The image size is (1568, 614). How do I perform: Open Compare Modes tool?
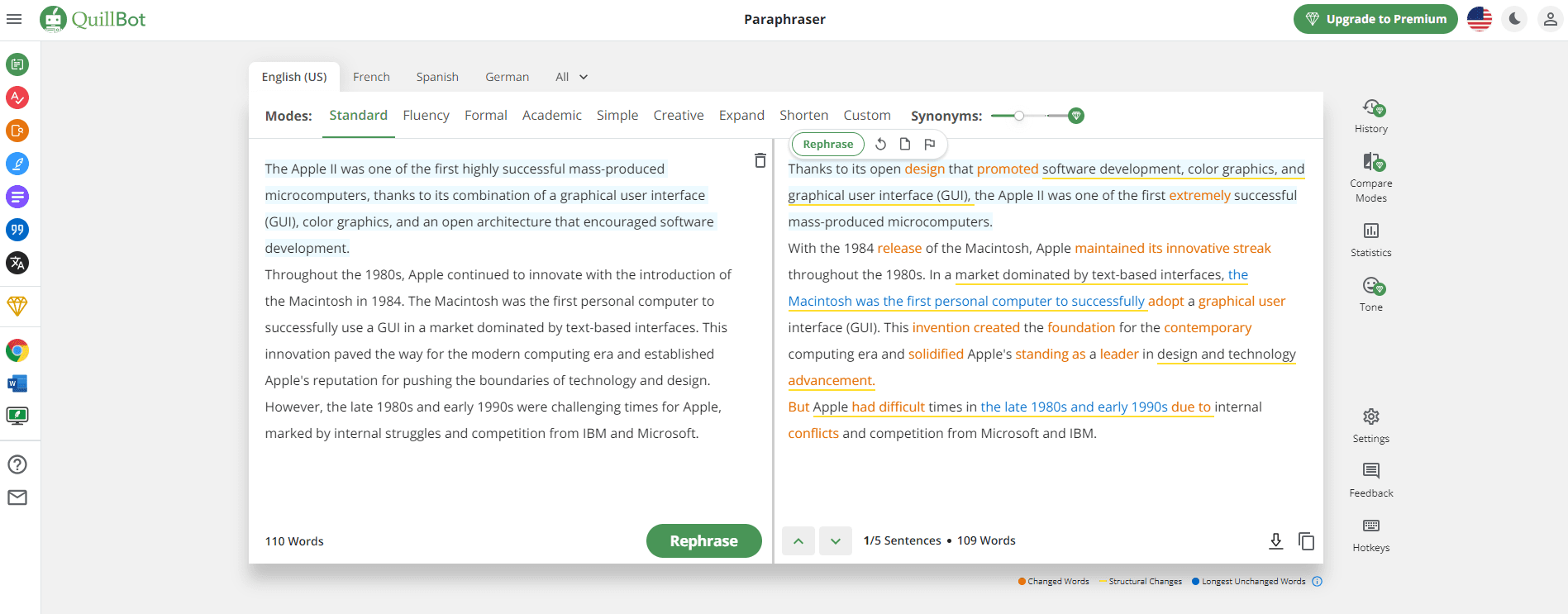pos(1370,177)
